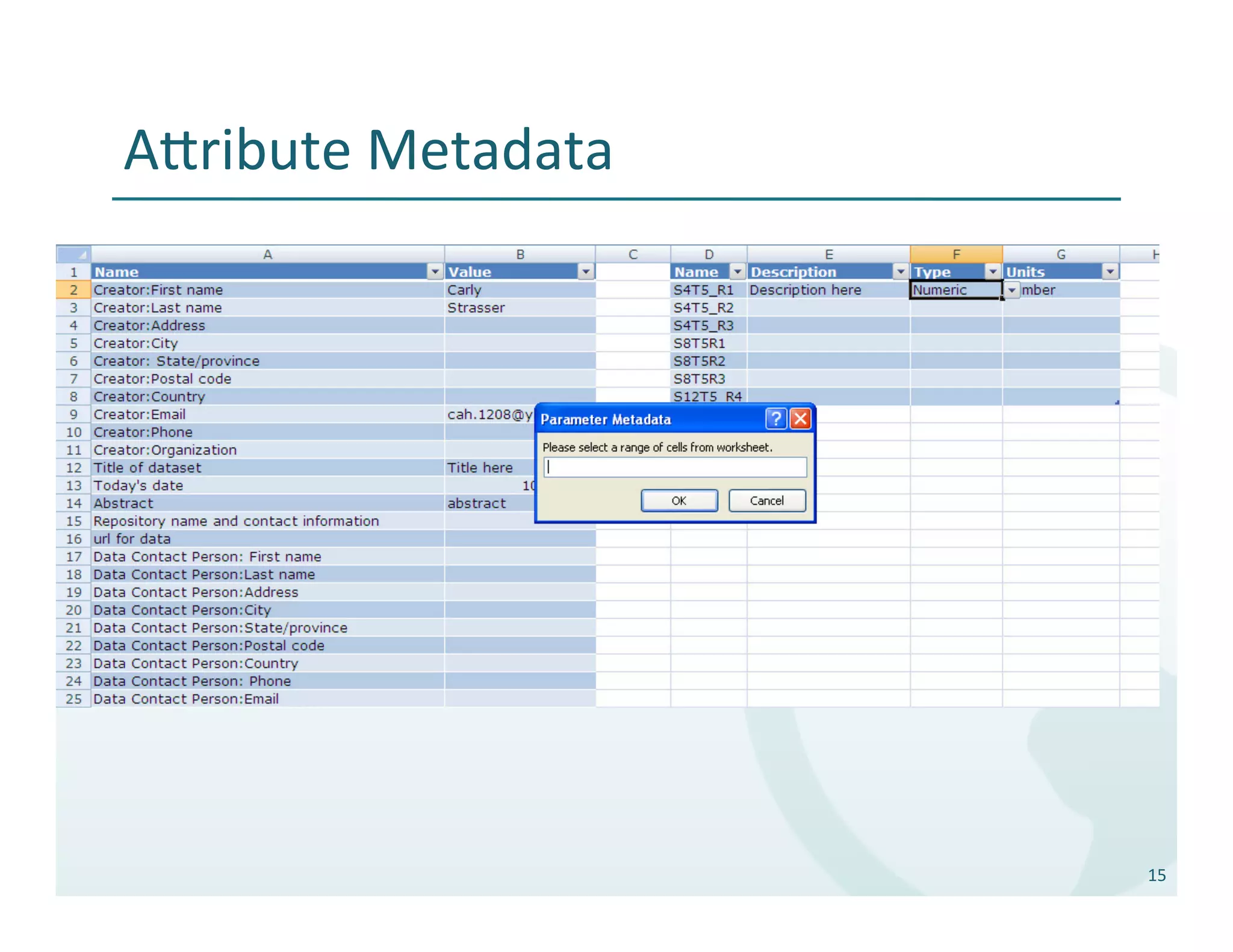Open the filter dropdown for column A Name
This screenshot has height=952, width=1233.
pos(435,272)
